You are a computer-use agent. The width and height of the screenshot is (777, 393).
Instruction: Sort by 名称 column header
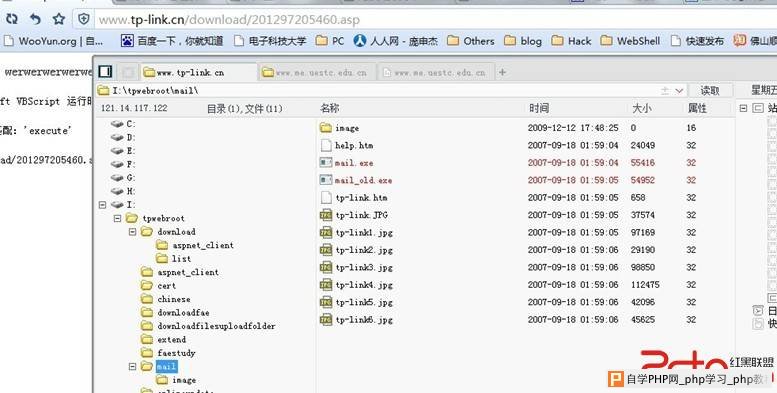[x=330, y=108]
